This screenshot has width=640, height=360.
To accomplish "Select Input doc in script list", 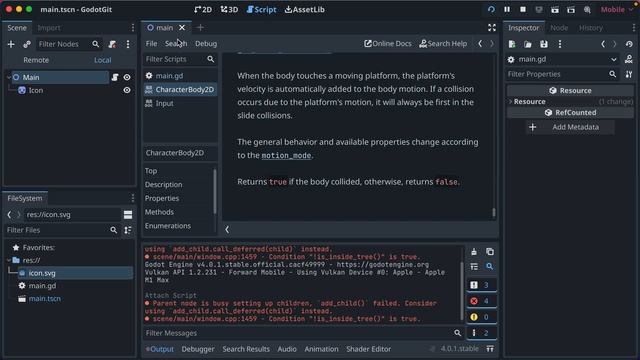I will click(x=164, y=103).
